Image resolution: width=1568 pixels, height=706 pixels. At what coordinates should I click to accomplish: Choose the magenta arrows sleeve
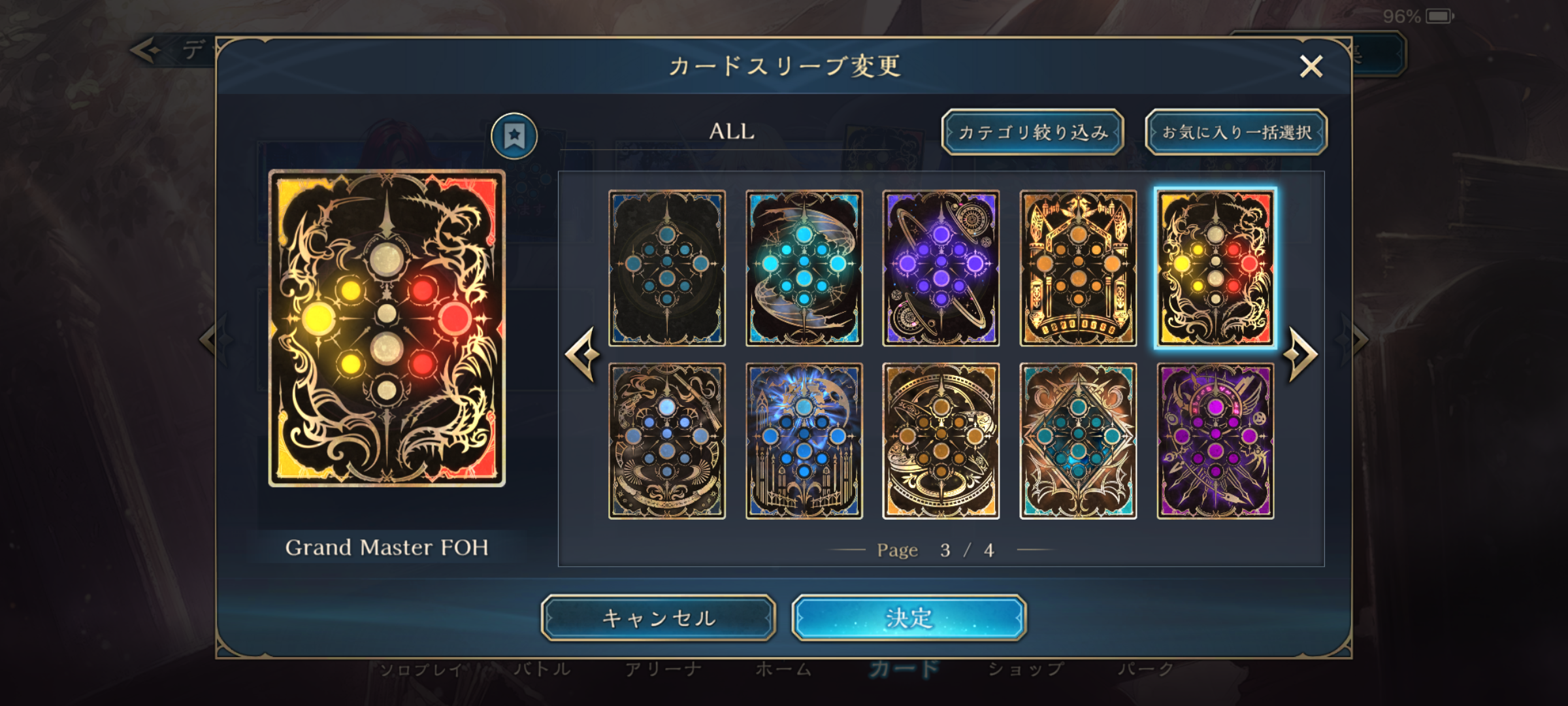pyautogui.click(x=1215, y=441)
